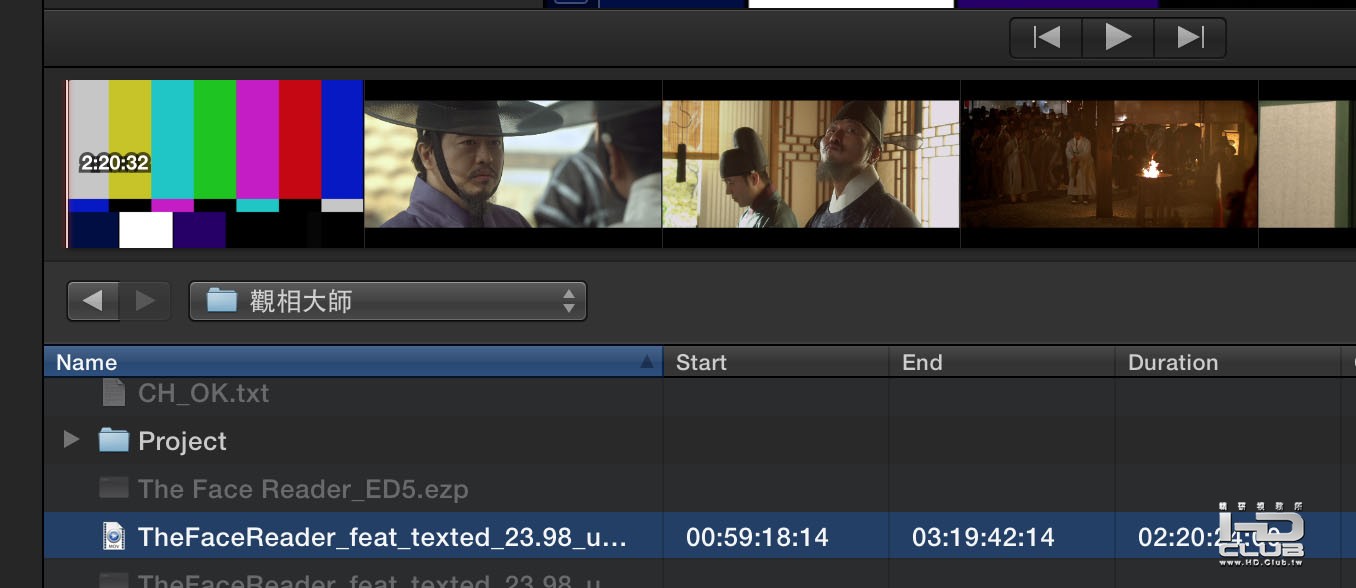Go to next clip in viewer

[1190, 37]
